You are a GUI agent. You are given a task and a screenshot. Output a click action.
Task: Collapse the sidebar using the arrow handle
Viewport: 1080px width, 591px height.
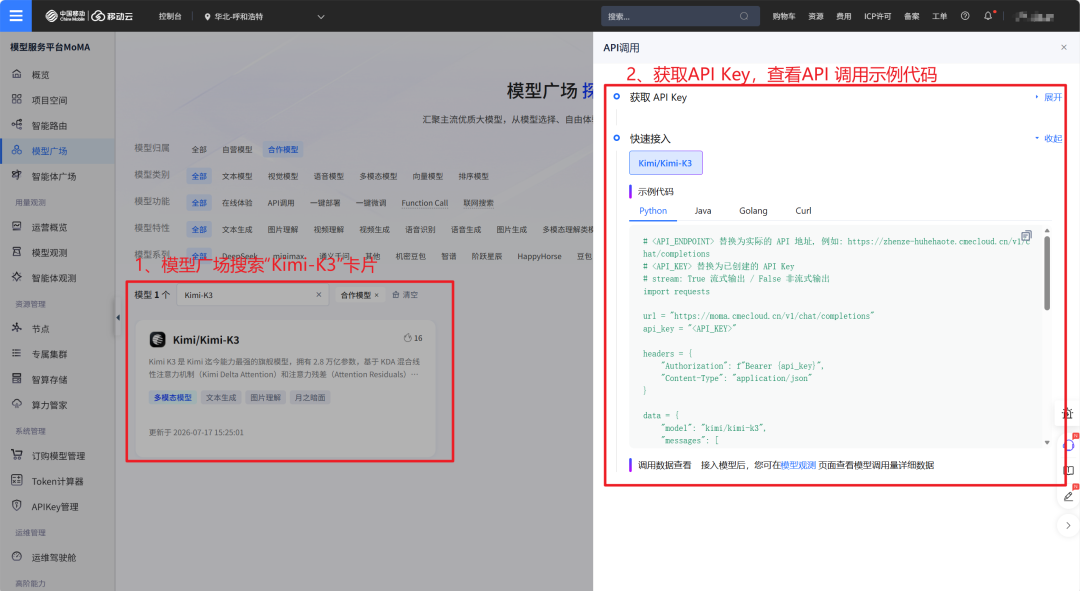point(118,318)
